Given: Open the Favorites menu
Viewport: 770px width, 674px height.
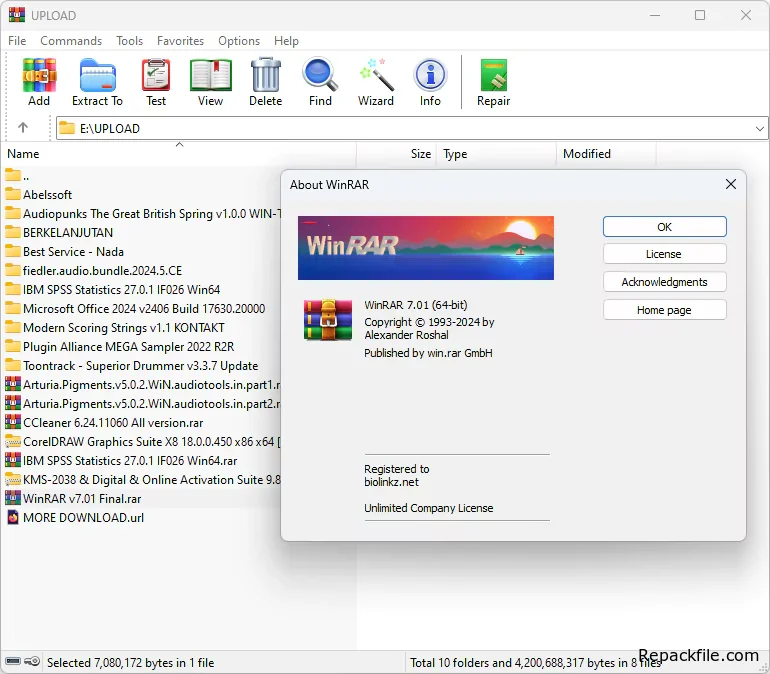Looking at the screenshot, I should [x=180, y=41].
